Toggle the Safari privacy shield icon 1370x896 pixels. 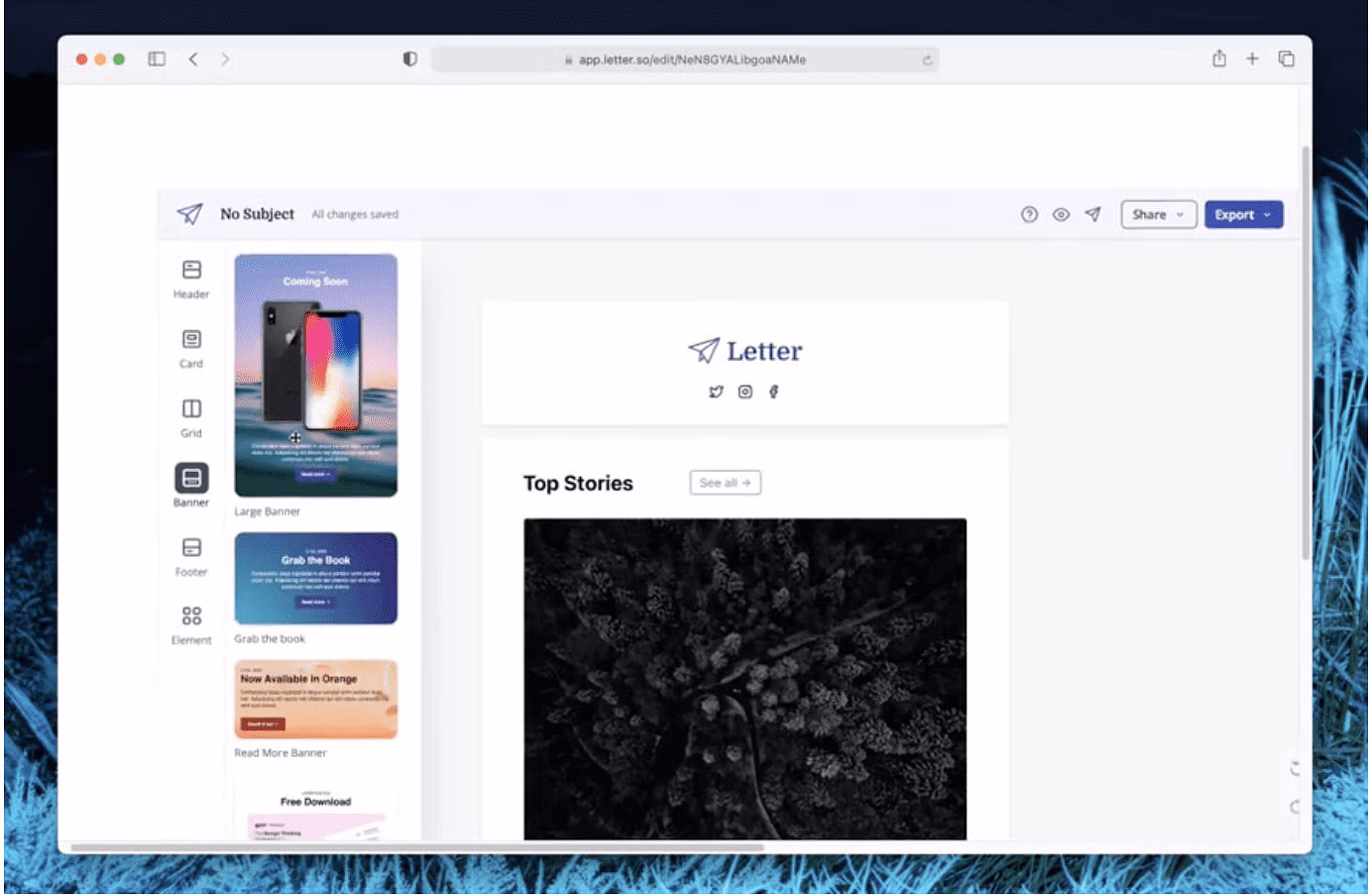click(409, 59)
